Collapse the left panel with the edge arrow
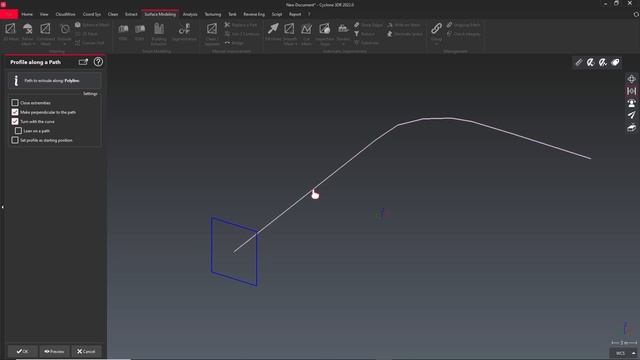Image resolution: width=640 pixels, height=360 pixels. coord(2,207)
